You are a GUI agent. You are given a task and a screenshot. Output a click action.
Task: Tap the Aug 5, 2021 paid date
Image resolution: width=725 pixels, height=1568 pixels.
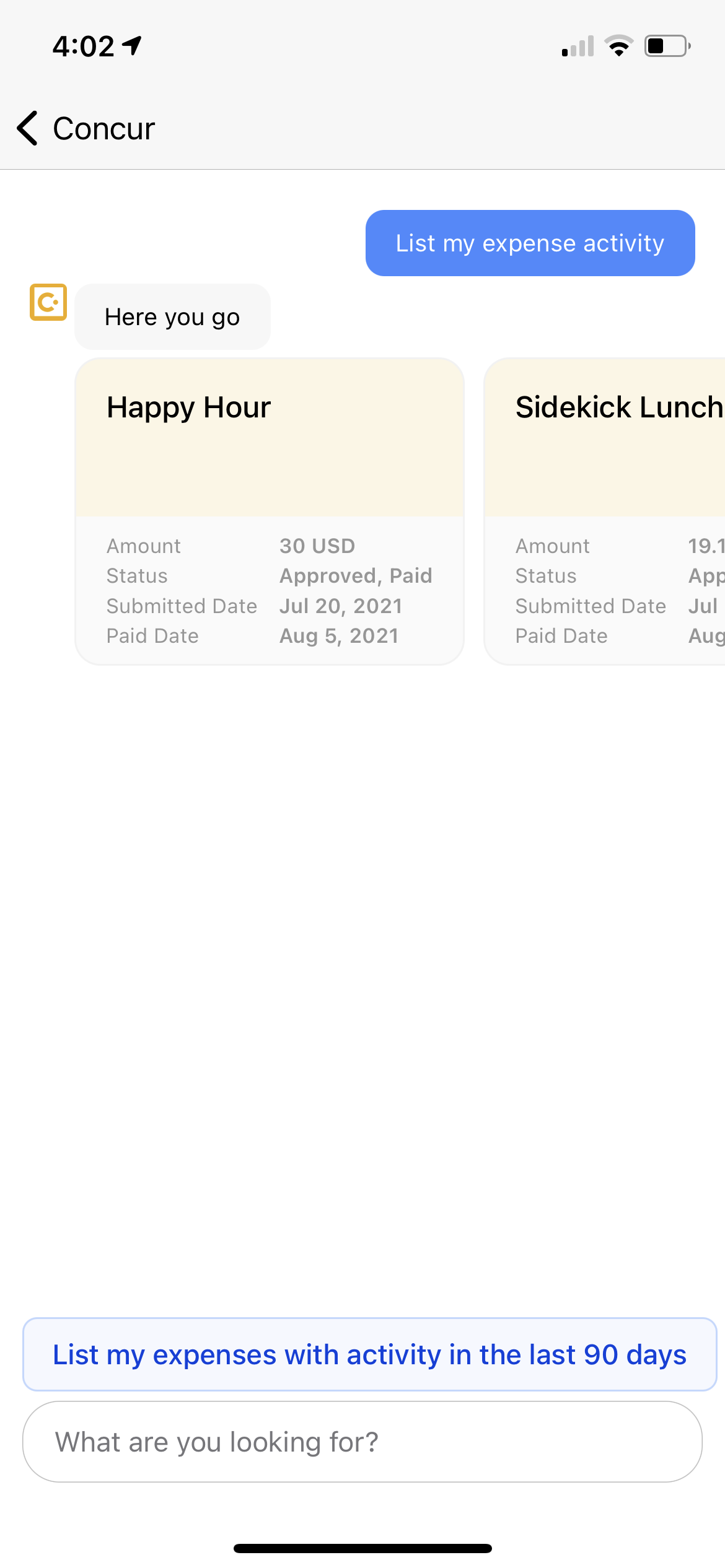click(x=339, y=636)
